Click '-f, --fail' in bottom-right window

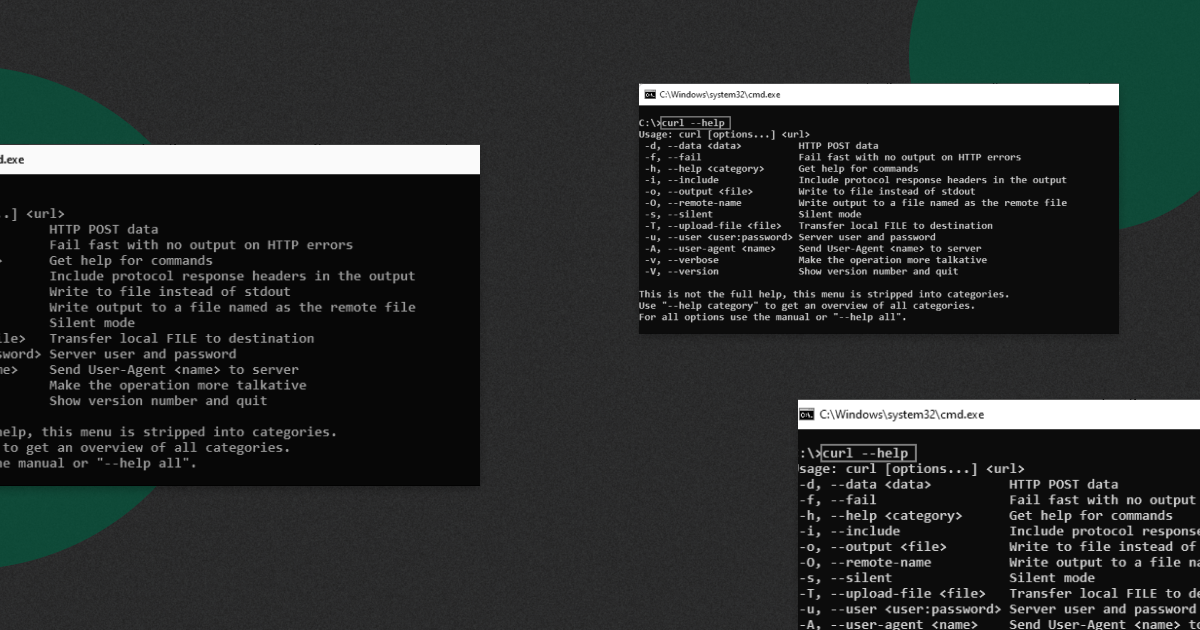[838, 500]
